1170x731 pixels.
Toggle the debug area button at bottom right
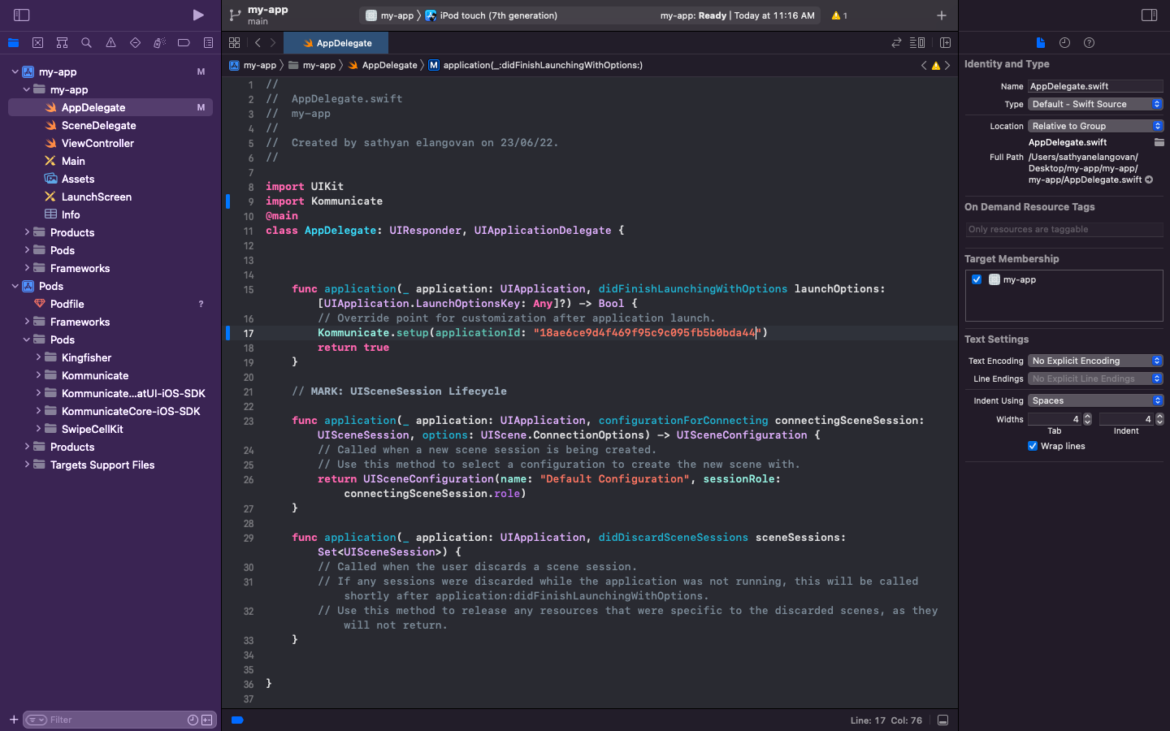tap(943, 720)
